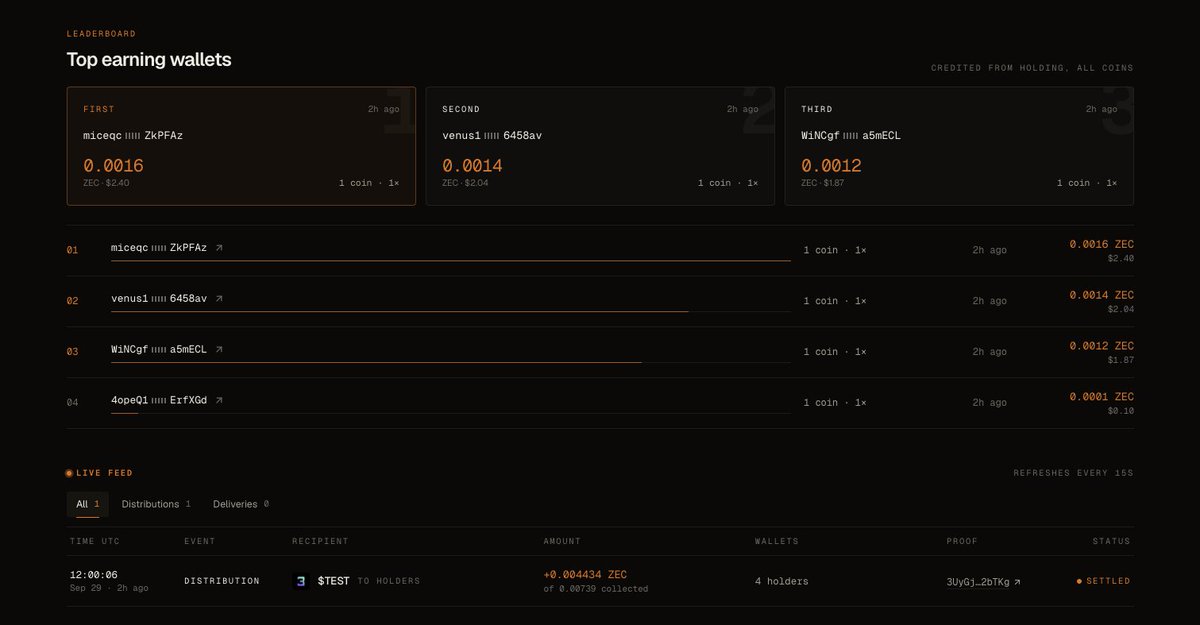This screenshot has height=625, width=1200.
Task: Click the $TEST token logo icon
Action: 300,581
